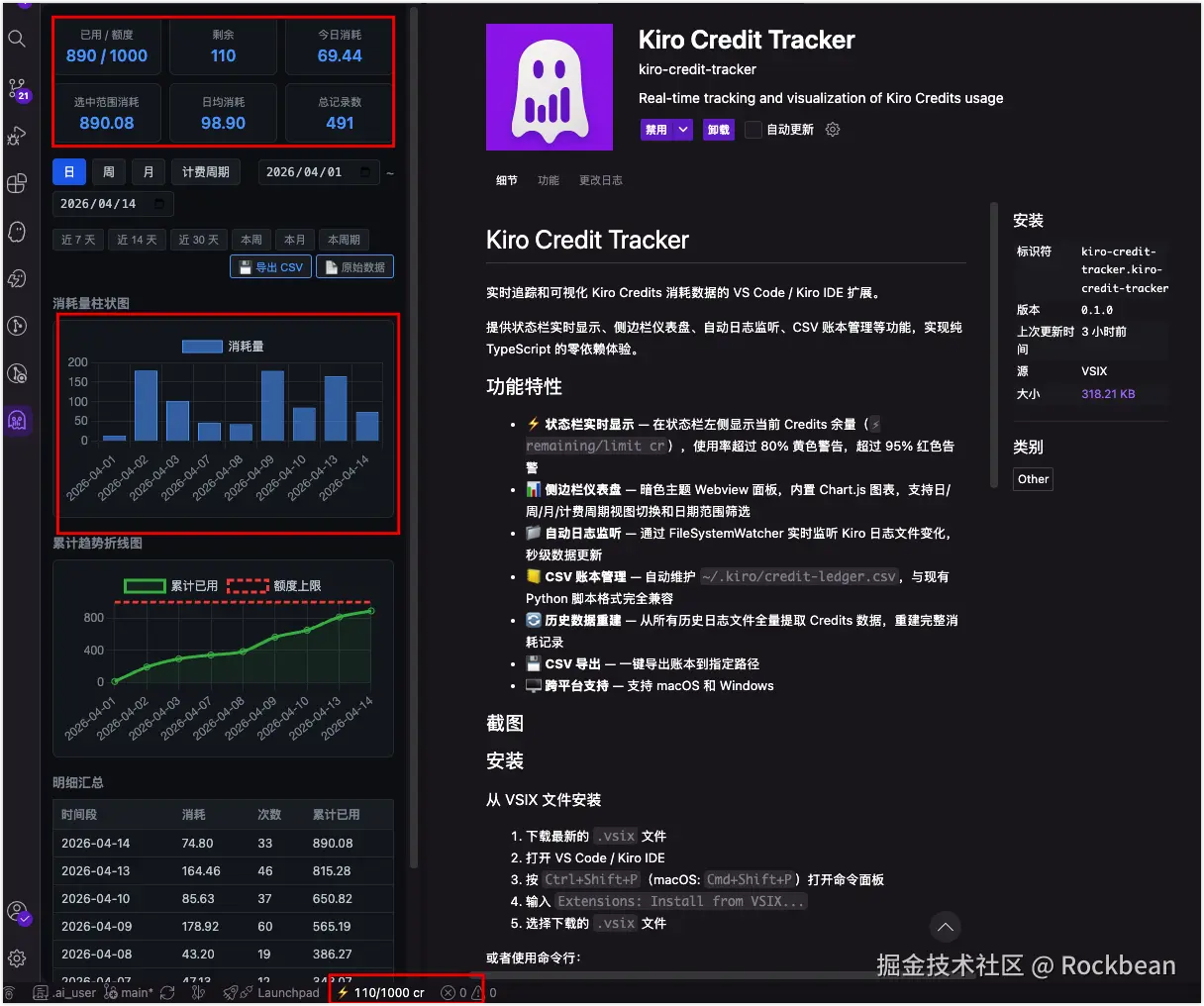The height and width of the screenshot is (1006, 1204).
Task: Select the 日 view toggle
Action: click(69, 172)
